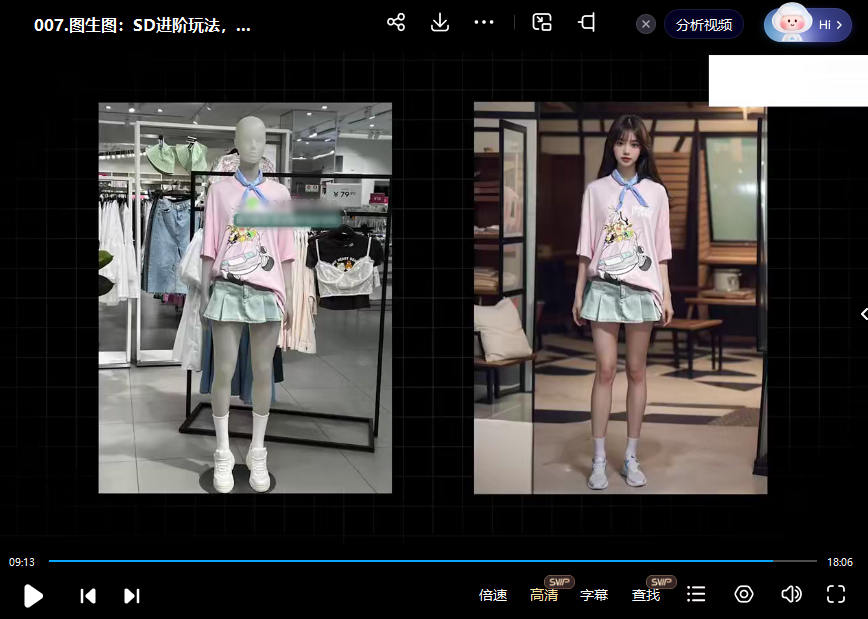Click the crop/rotate screen icon in the top bar

(587, 23)
